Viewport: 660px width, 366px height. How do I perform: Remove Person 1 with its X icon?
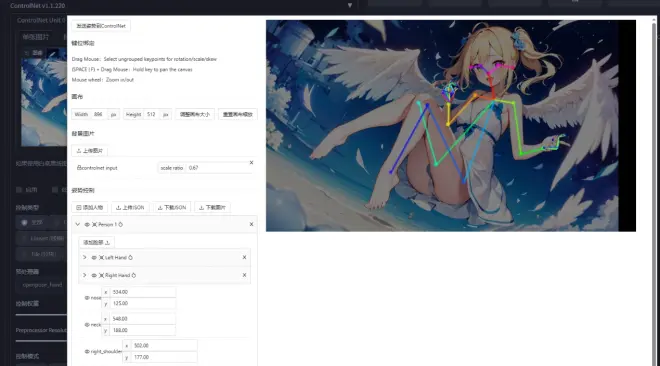[251, 224]
